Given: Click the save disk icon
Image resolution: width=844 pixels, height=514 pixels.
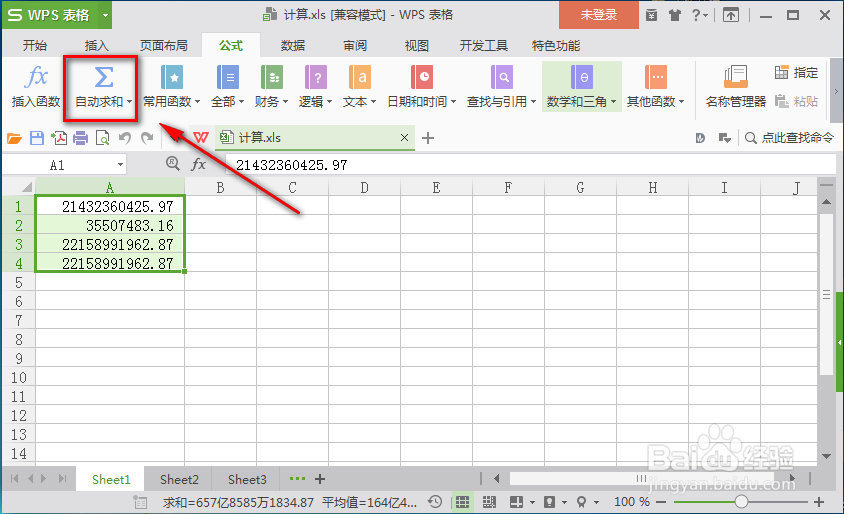Looking at the screenshot, I should coord(37,138).
